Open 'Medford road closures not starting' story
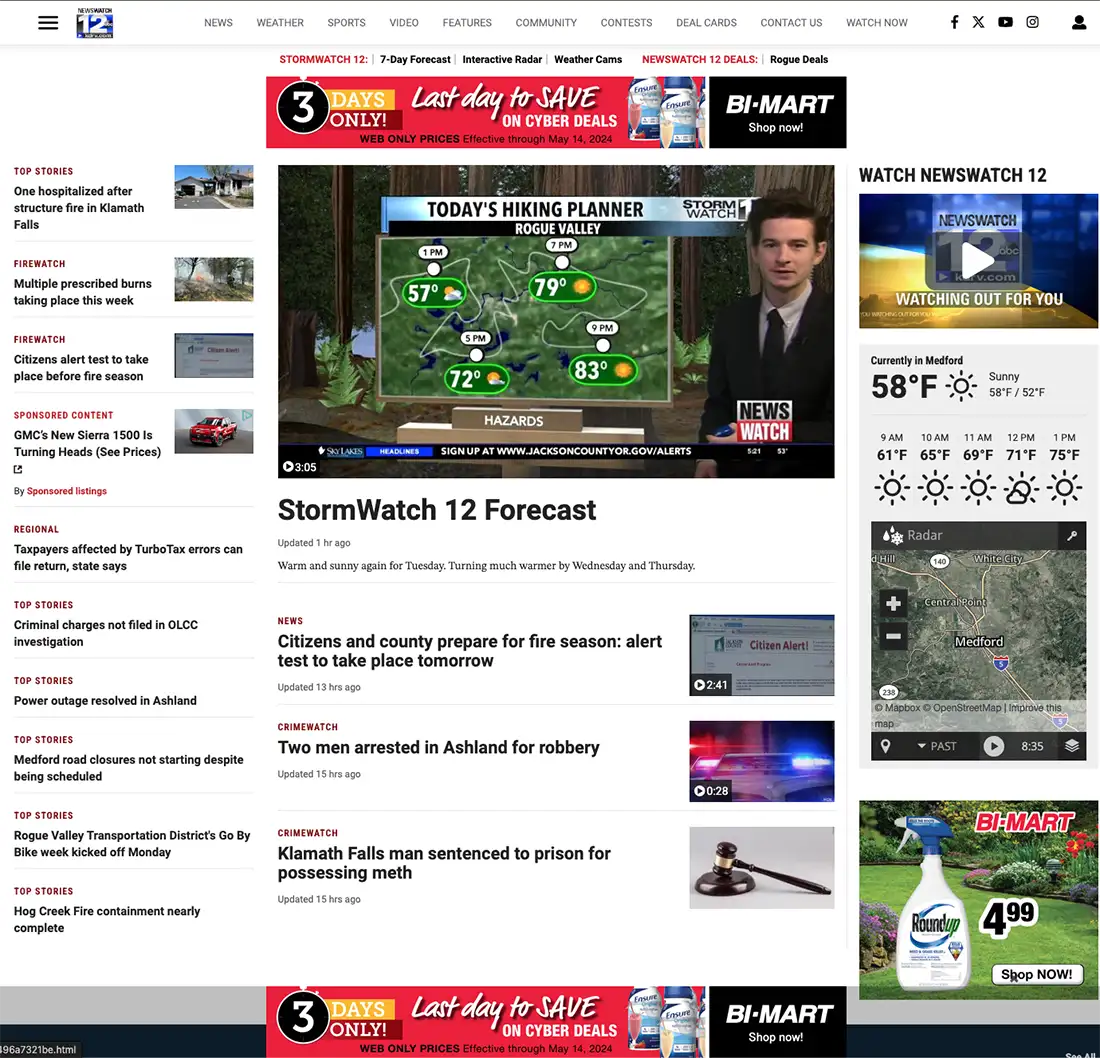The height and width of the screenshot is (1058, 1100). click(x=129, y=768)
